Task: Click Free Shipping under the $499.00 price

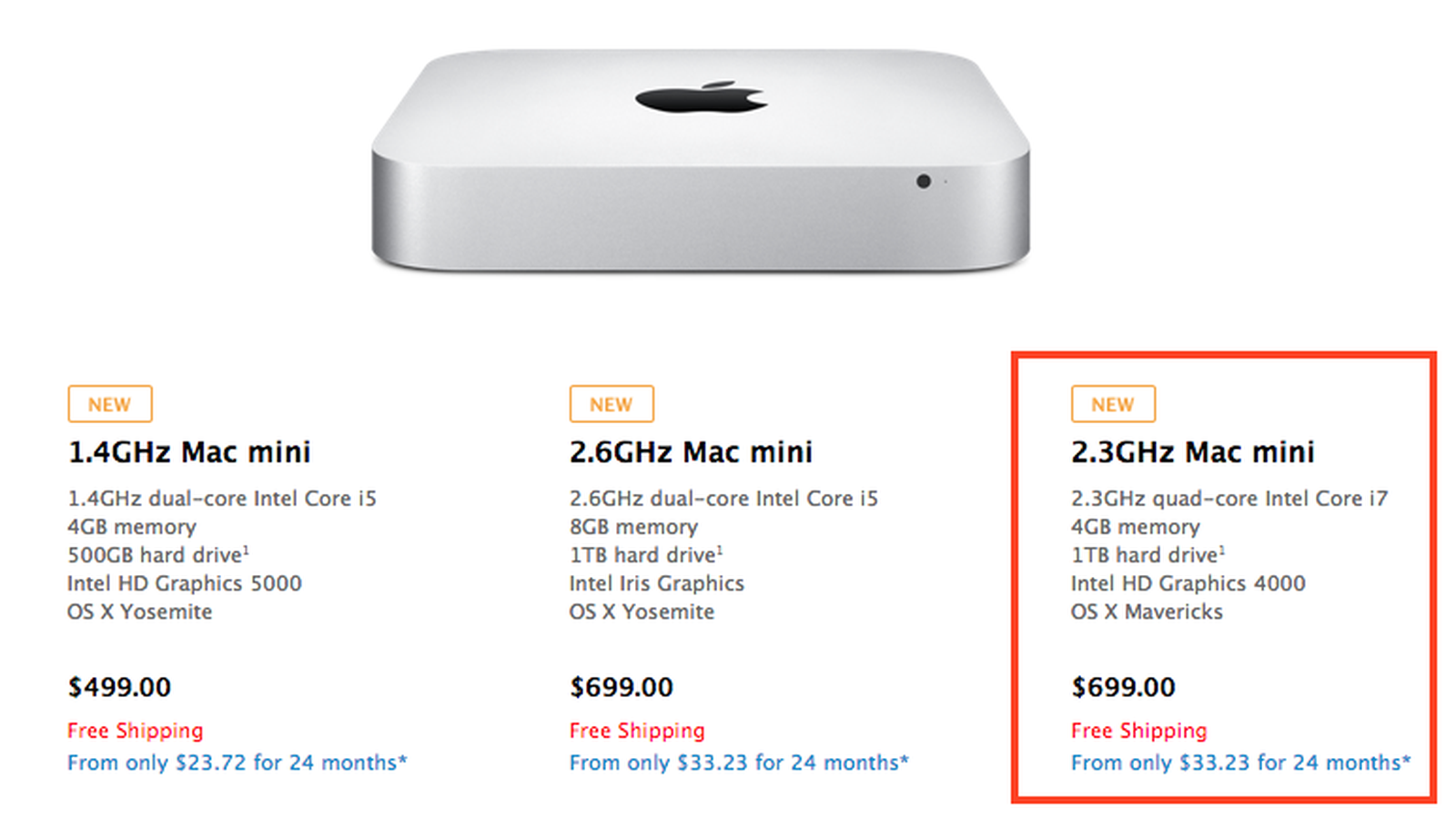Action: [134, 731]
